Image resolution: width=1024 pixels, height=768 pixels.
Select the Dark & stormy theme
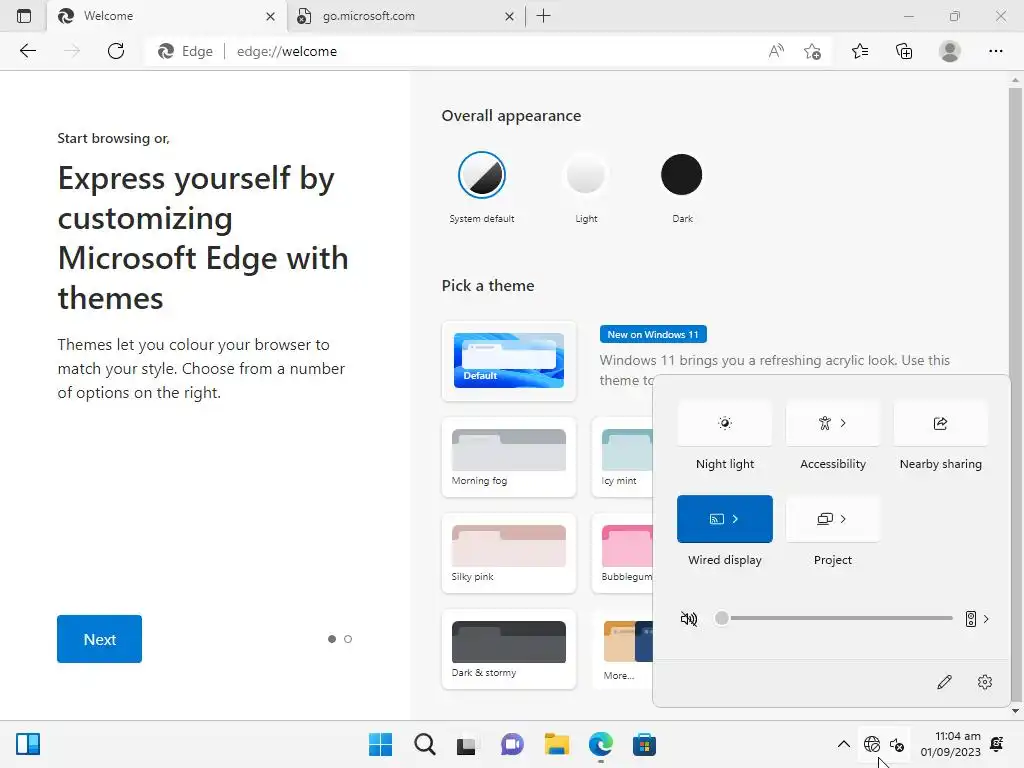click(509, 649)
